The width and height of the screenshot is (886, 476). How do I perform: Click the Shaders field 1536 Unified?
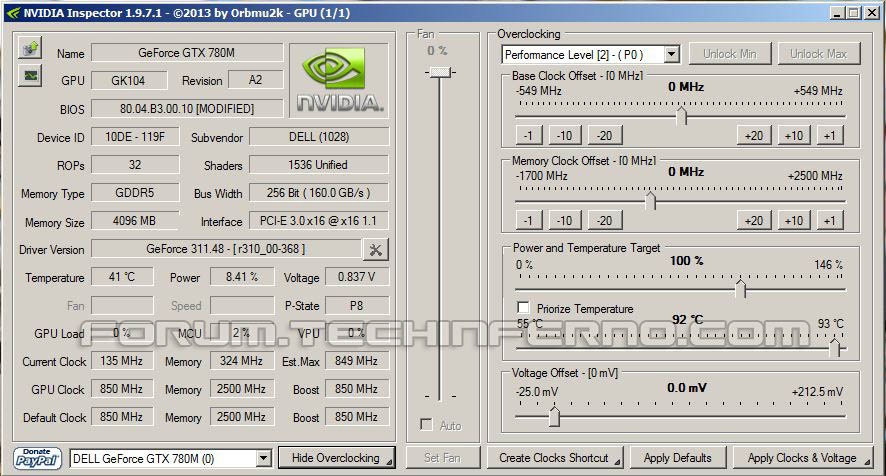tap(319, 165)
